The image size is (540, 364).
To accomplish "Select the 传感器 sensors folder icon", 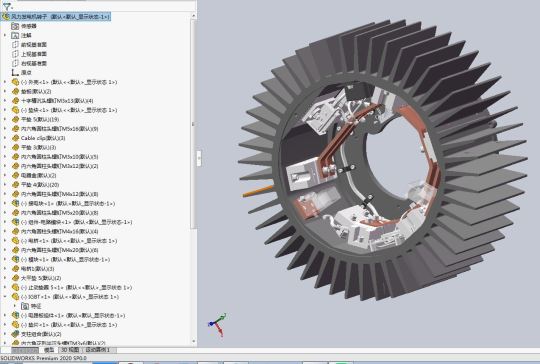I will 15,26.
